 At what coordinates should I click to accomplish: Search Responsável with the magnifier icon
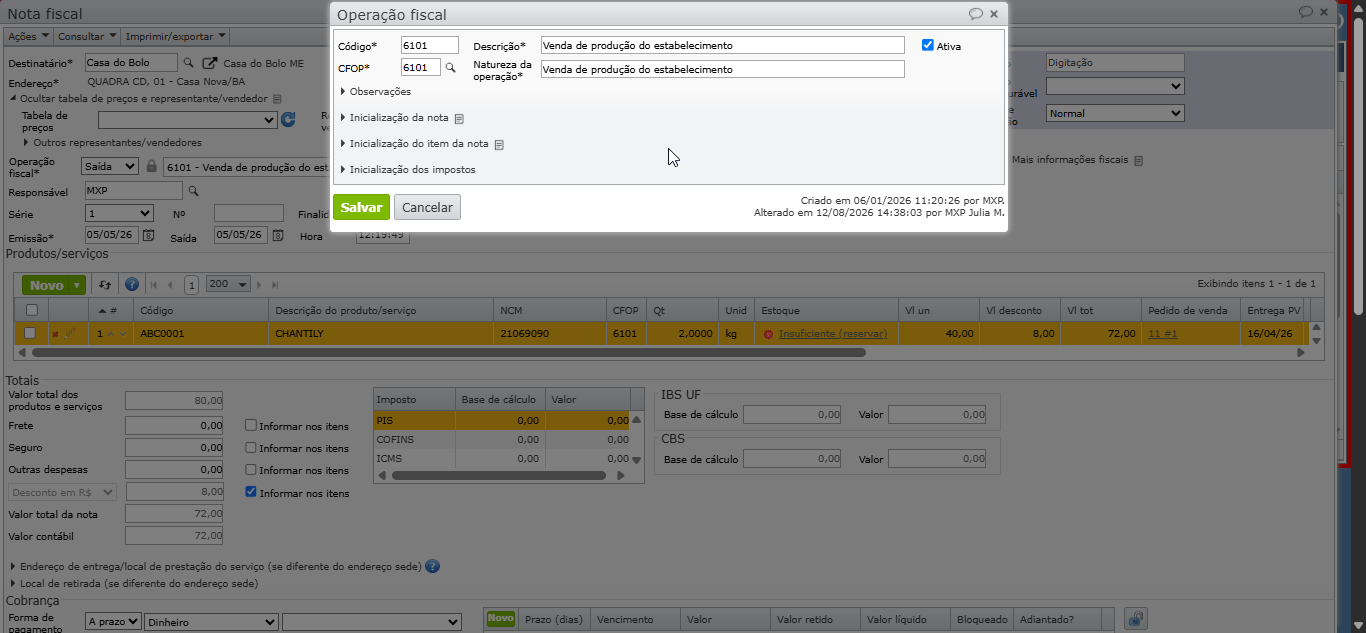pyautogui.click(x=193, y=190)
